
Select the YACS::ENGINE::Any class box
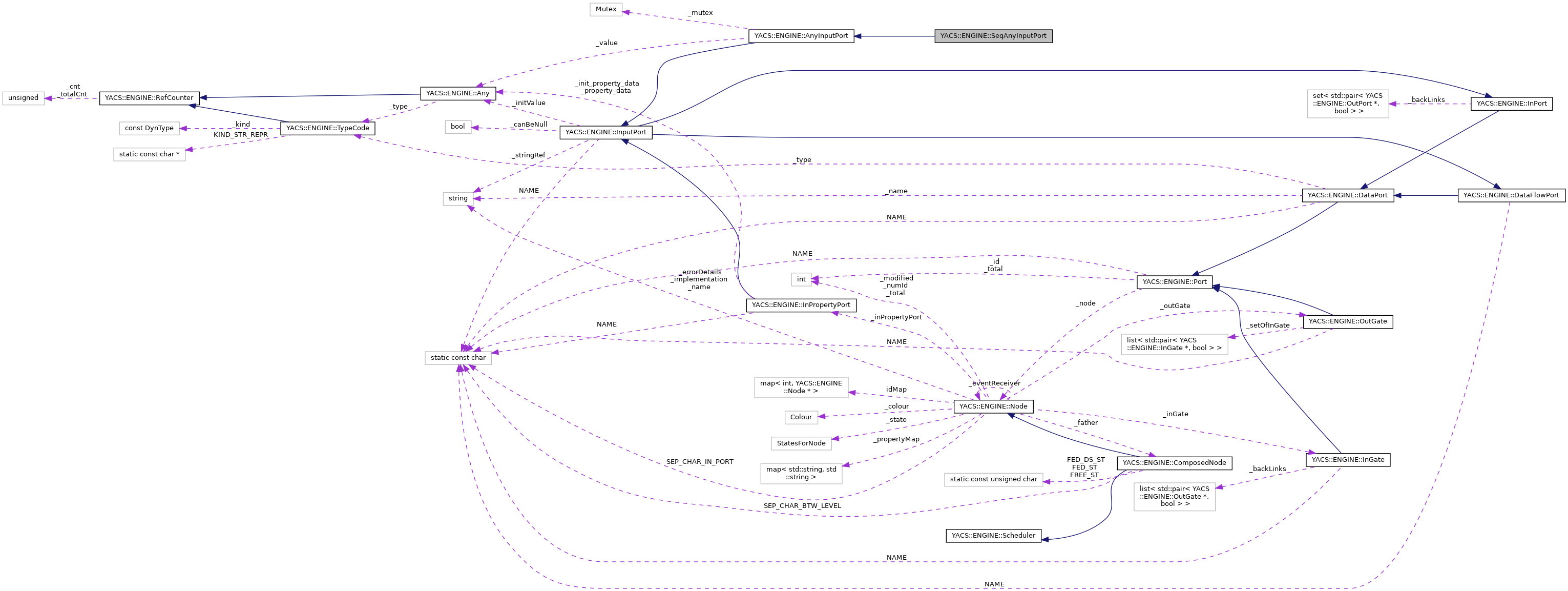pos(458,94)
